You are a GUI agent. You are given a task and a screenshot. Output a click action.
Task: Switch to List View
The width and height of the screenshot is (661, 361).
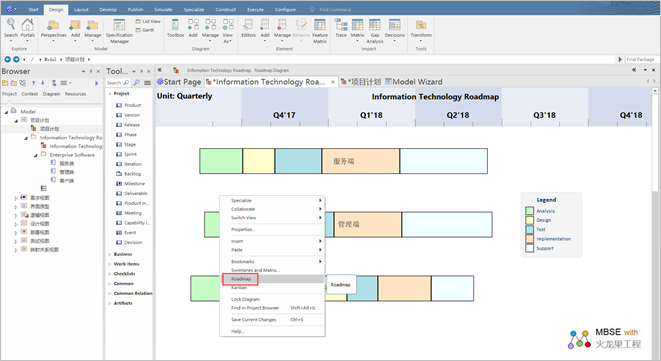click(x=148, y=21)
